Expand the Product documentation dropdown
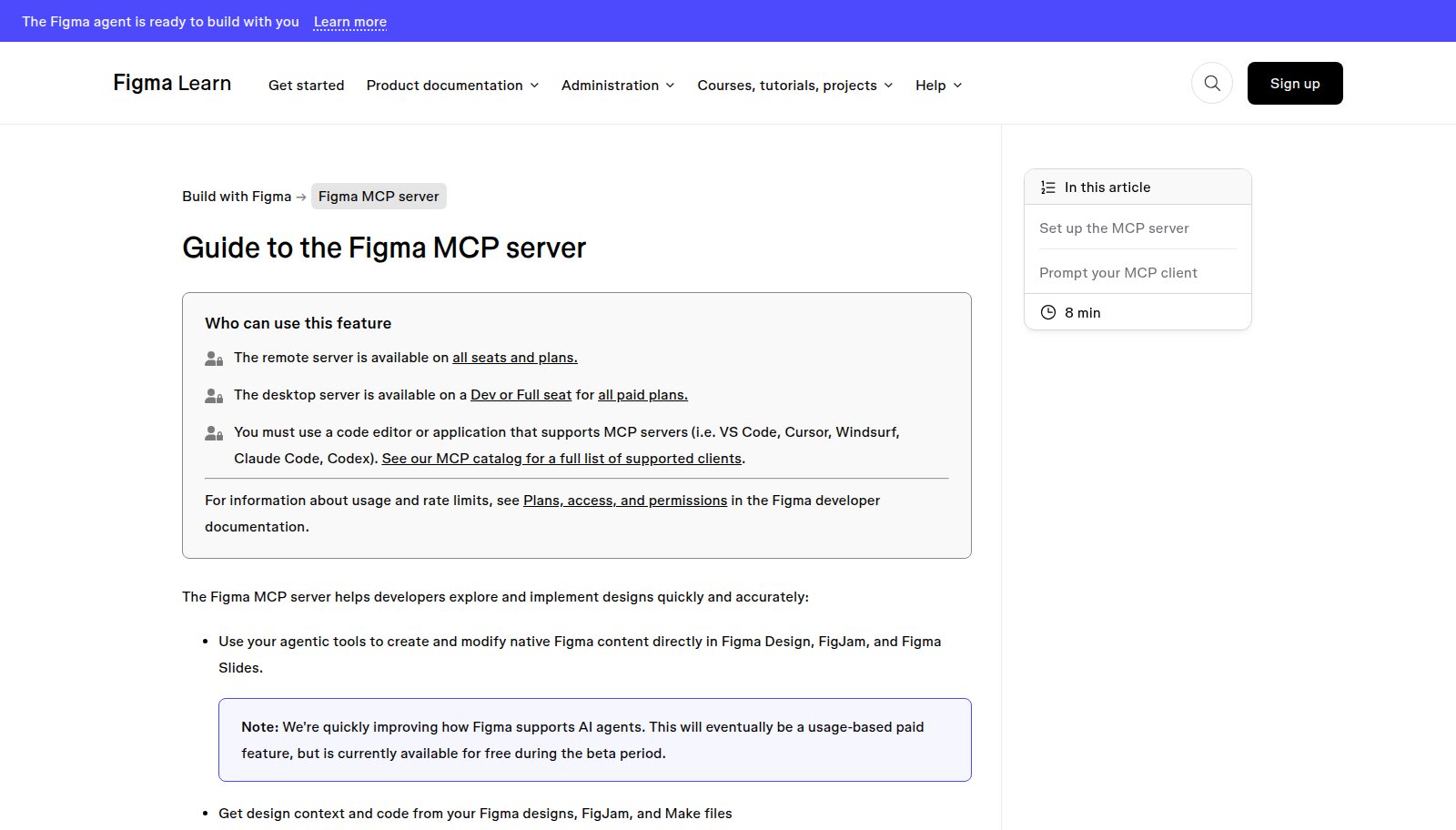This screenshot has height=830, width=1456. pos(453,85)
